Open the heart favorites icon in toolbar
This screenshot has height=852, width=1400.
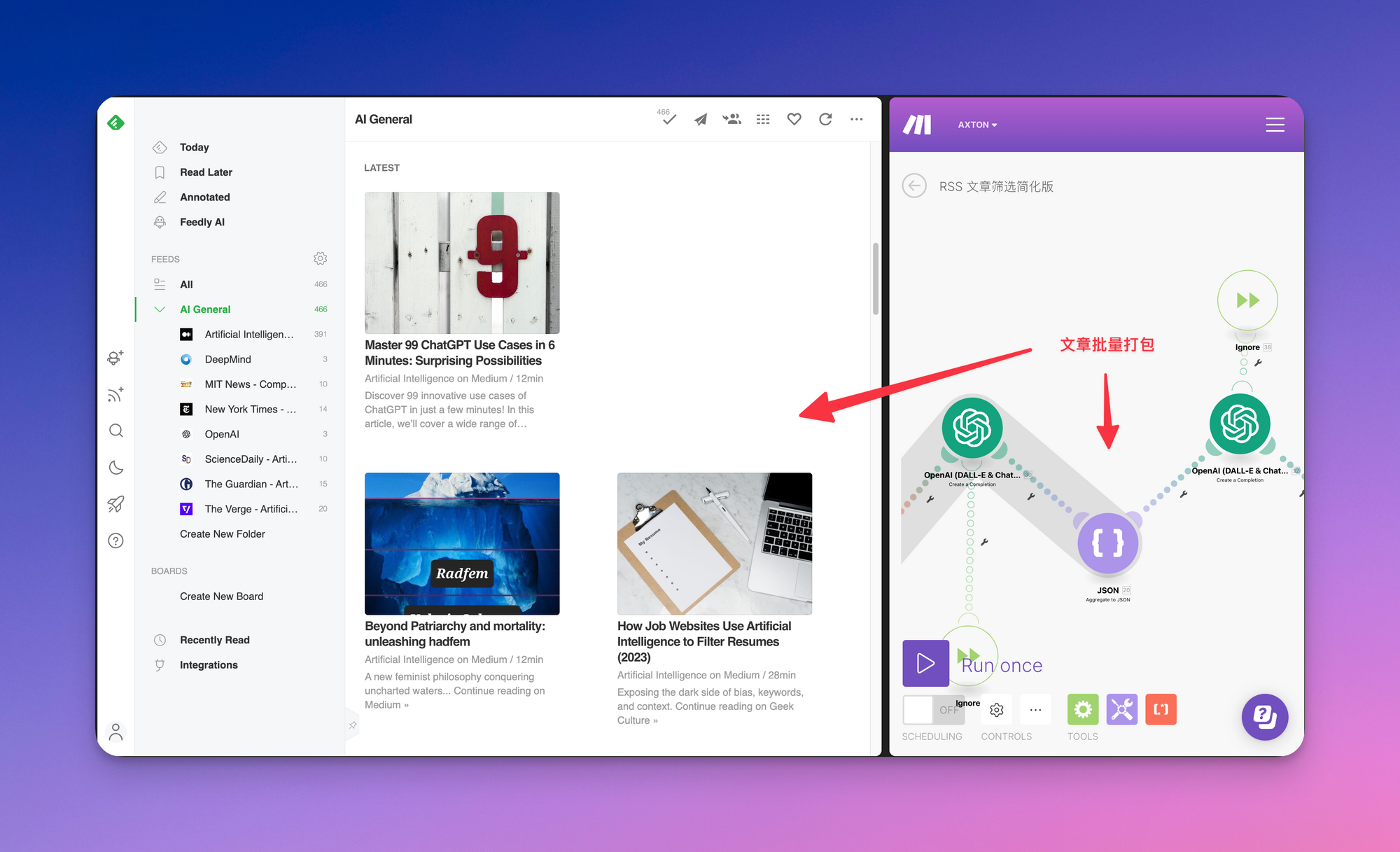coord(794,119)
